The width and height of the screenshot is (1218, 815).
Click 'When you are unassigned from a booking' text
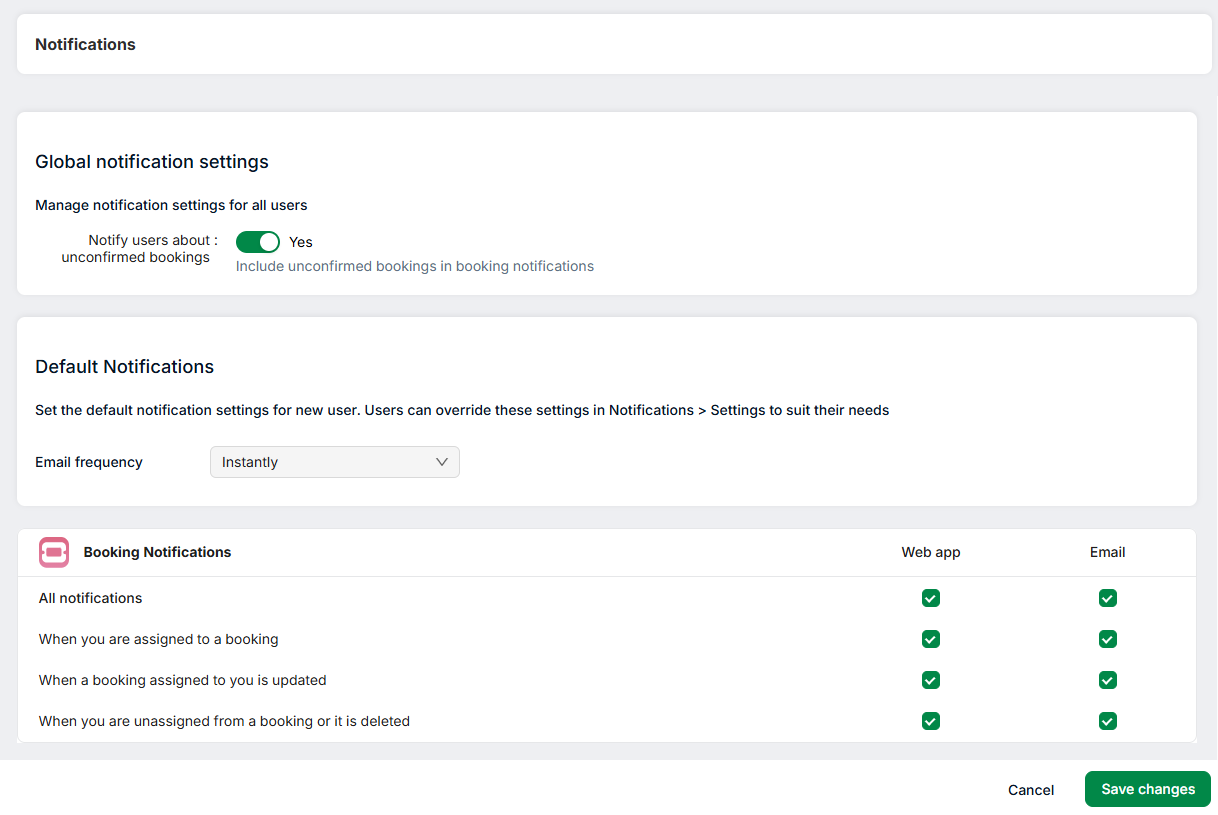point(224,721)
